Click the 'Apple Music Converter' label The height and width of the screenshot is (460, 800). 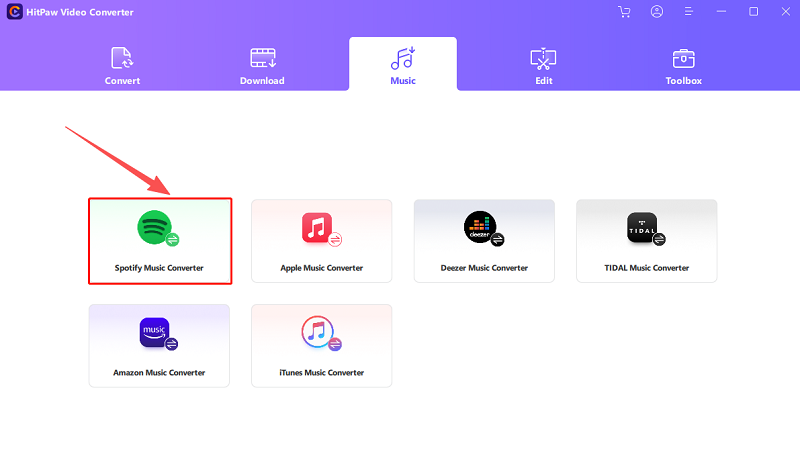pyautogui.click(x=321, y=268)
